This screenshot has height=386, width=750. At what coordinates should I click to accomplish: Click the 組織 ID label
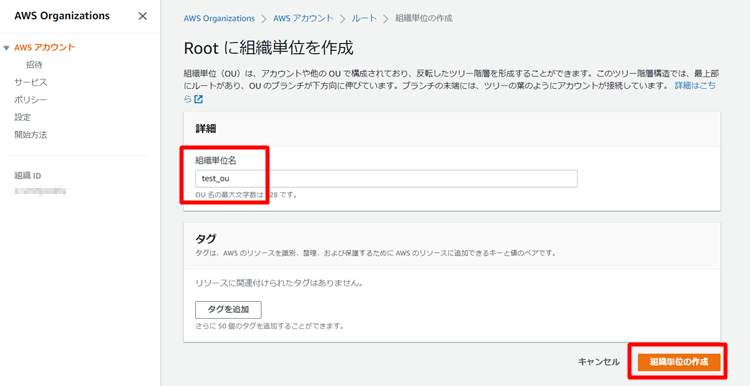(x=28, y=176)
